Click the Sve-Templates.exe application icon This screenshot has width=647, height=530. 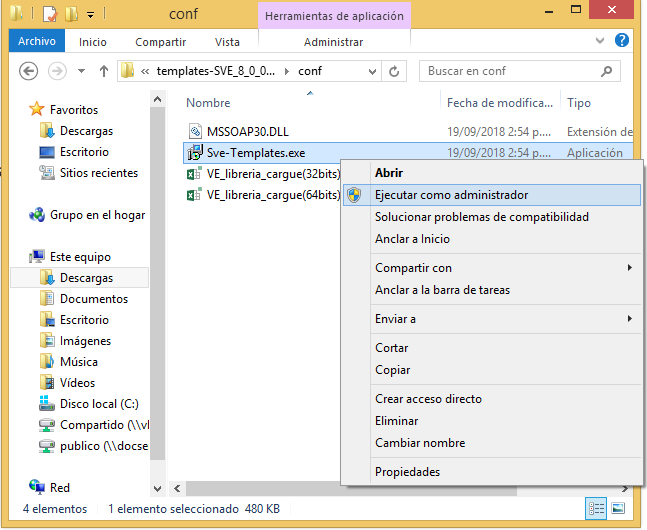point(195,152)
